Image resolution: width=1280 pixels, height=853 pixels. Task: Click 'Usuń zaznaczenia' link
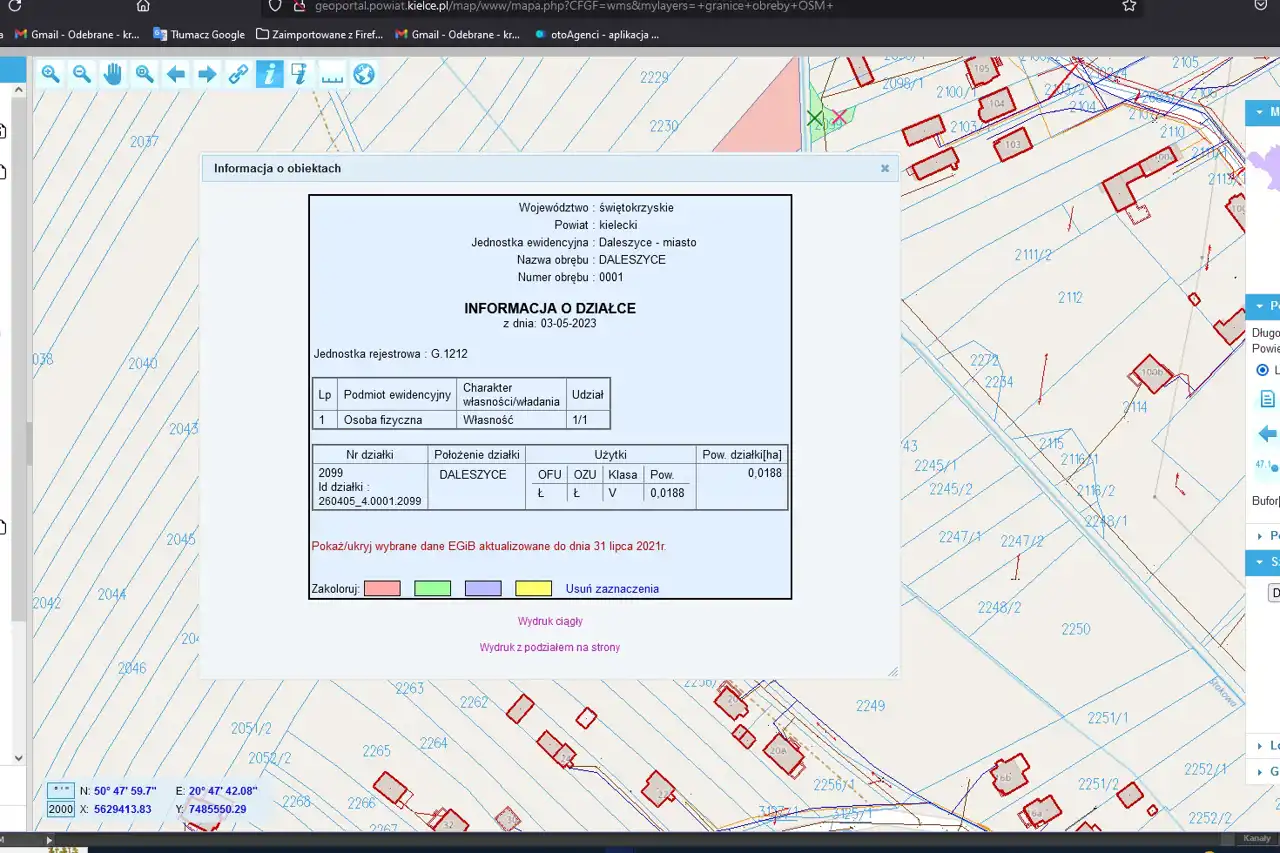tap(612, 589)
